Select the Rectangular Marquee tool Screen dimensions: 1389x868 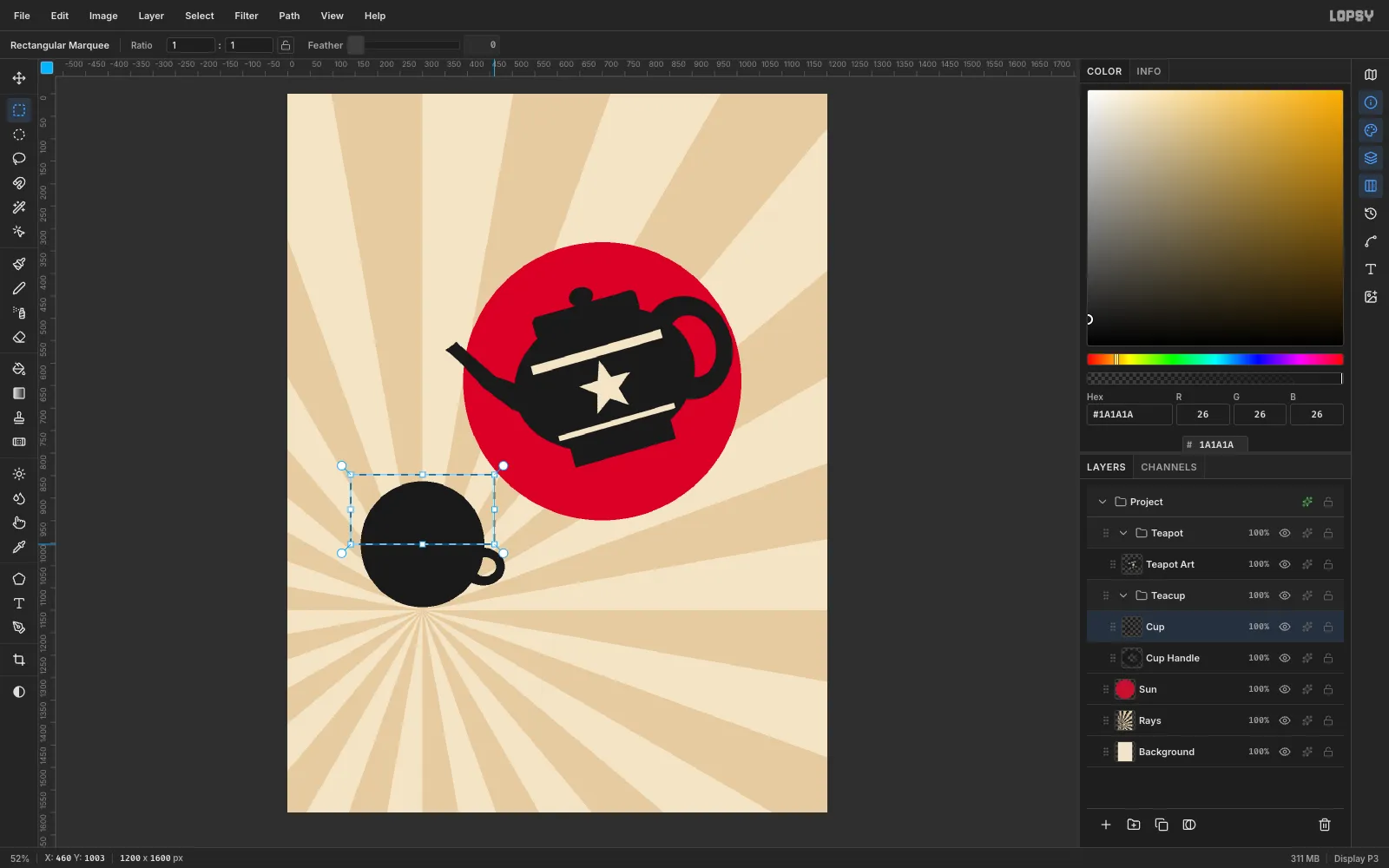point(19,110)
